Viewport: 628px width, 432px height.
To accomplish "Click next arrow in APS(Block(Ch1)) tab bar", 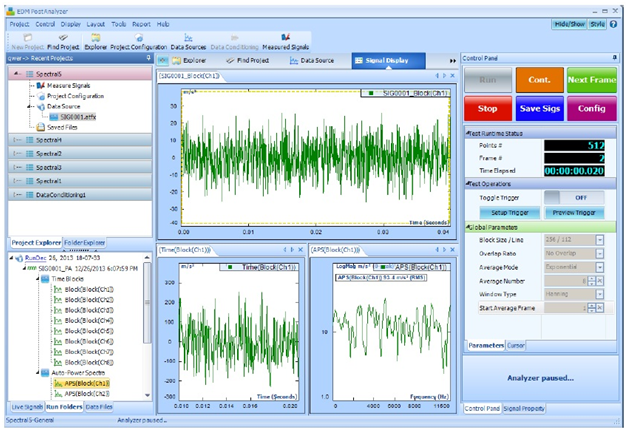I will pos(445,250).
